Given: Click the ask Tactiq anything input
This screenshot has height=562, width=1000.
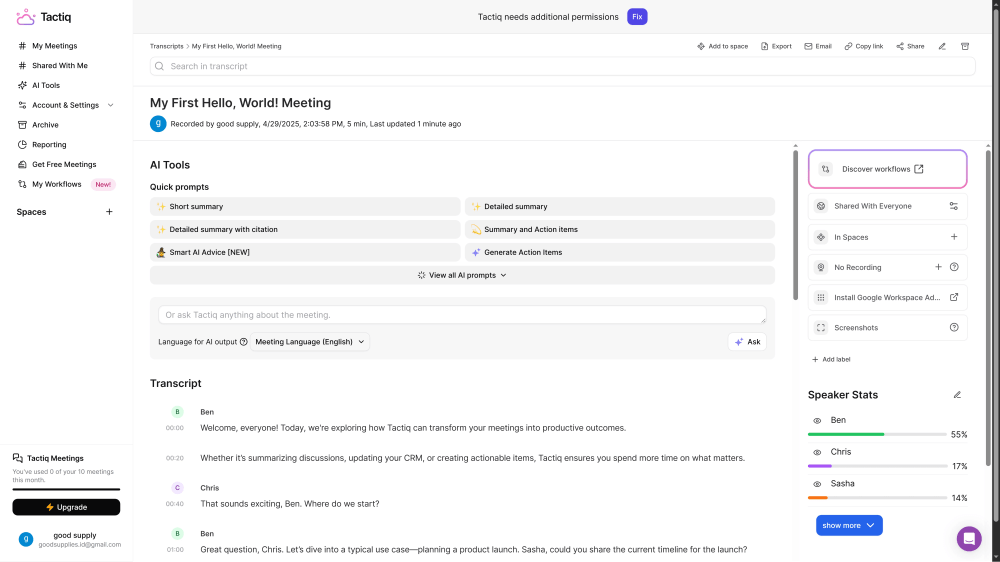Looking at the screenshot, I should tap(462, 315).
